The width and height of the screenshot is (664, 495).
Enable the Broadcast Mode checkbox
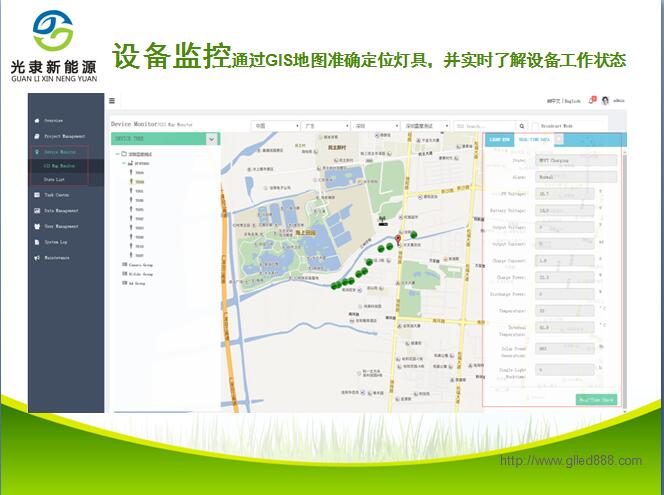(535, 126)
